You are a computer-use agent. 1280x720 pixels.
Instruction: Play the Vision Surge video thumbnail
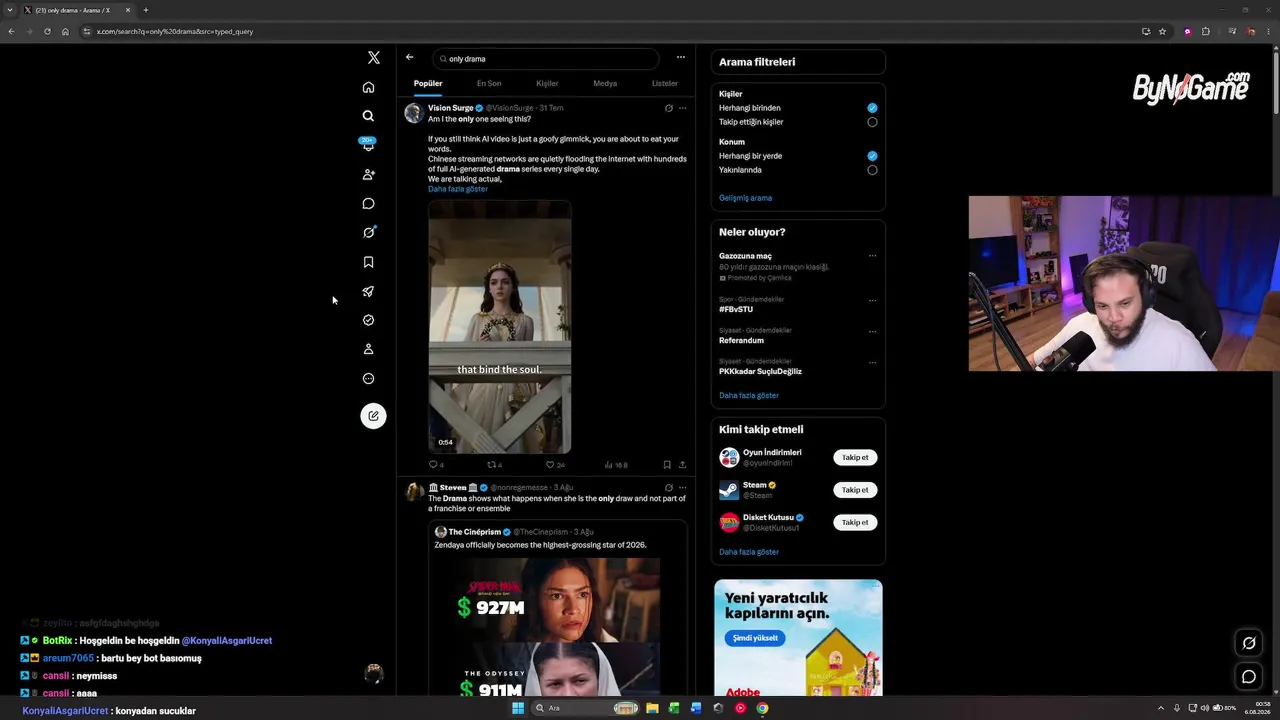[500, 327]
